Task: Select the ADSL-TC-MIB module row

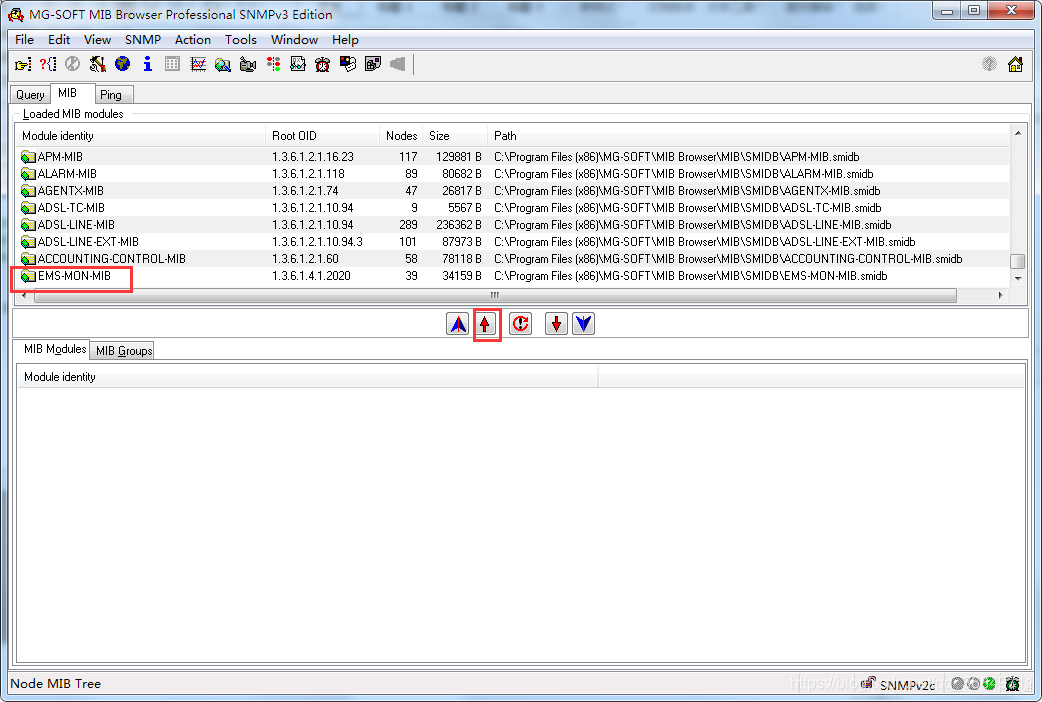Action: 513,208
